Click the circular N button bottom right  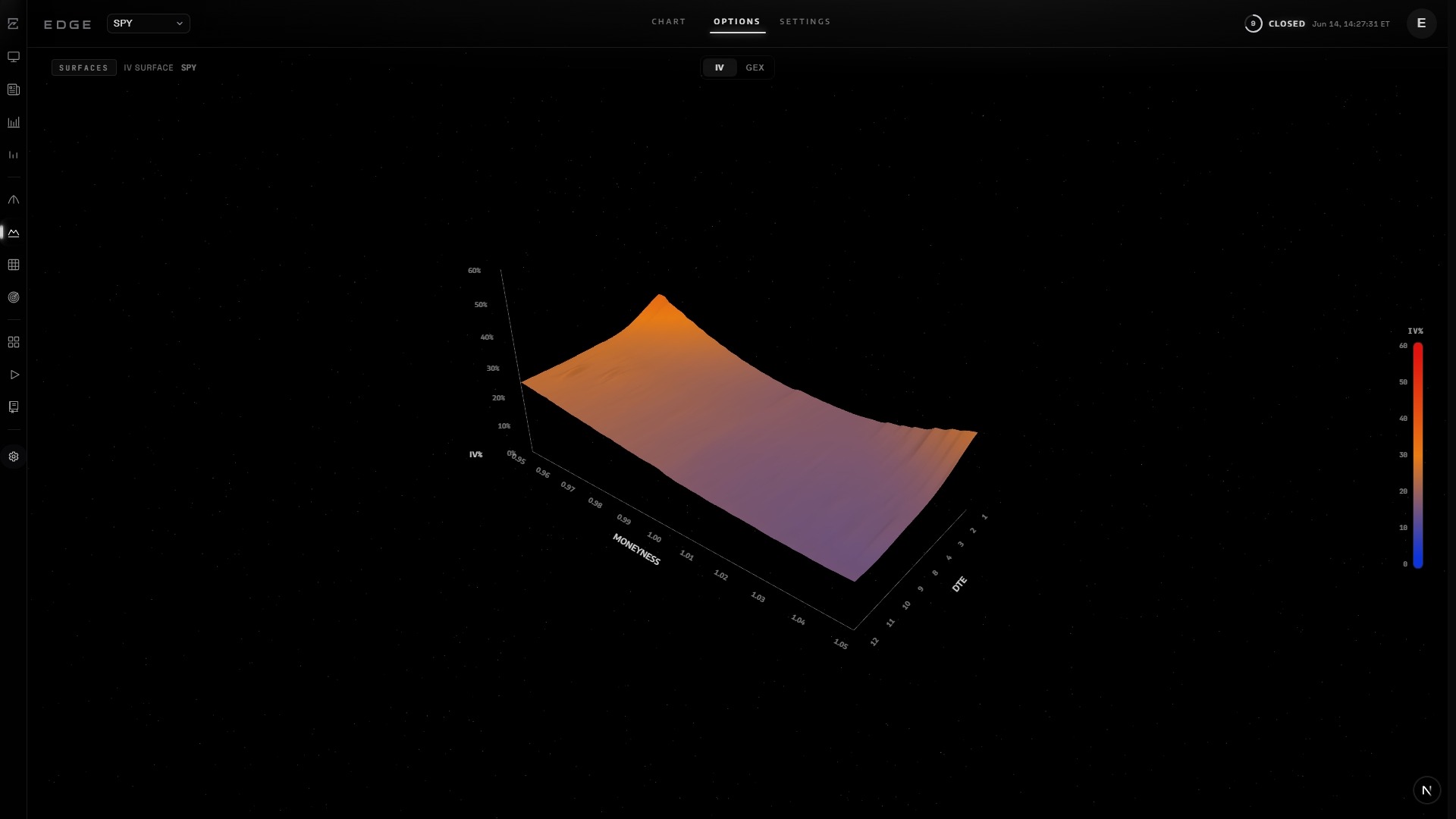tap(1426, 790)
